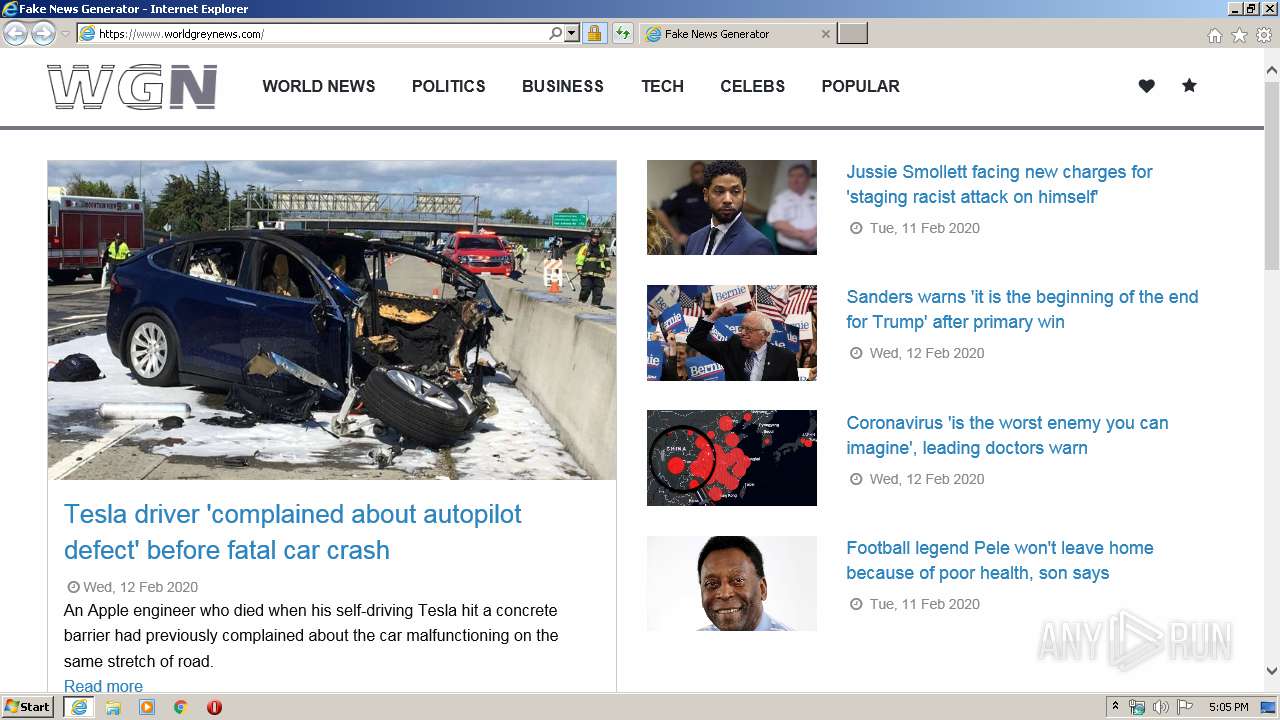Click the refresh page icon
This screenshot has height=720, width=1280.
(623, 34)
